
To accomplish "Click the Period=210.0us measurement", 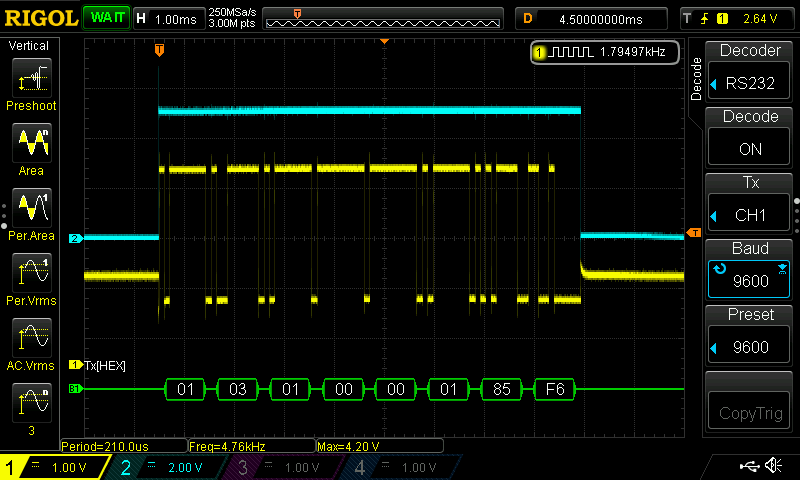I will pyautogui.click(x=123, y=446).
